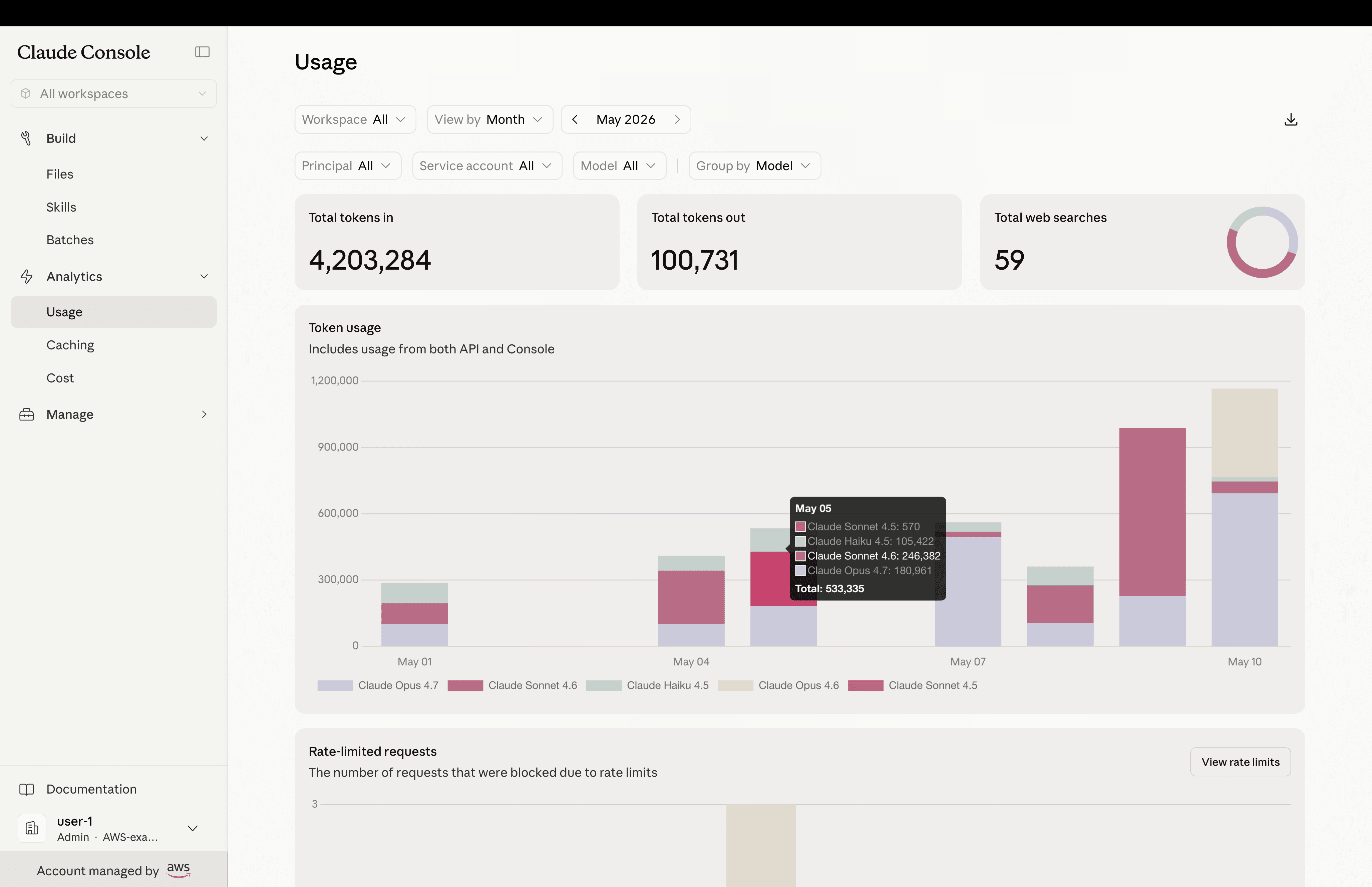The height and width of the screenshot is (887, 1372).
Task: Go to previous month arrow
Action: coord(575,119)
